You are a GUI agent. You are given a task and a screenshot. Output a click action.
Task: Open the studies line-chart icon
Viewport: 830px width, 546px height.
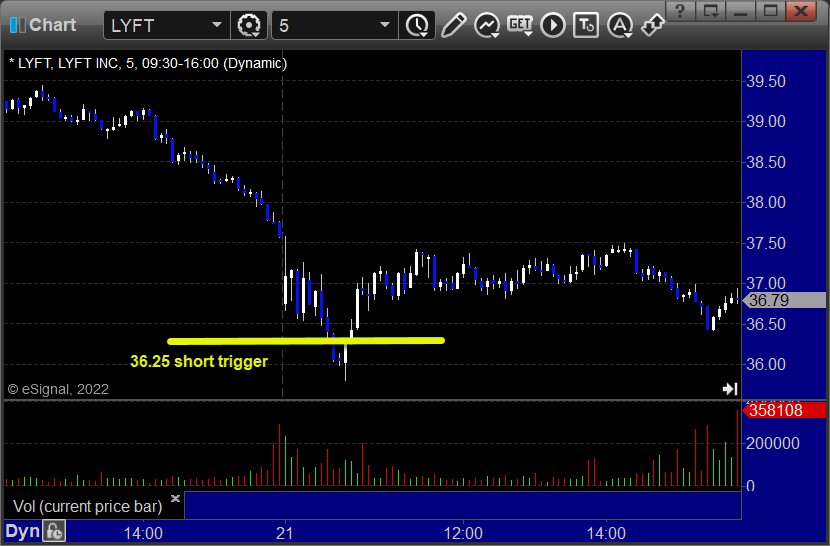[x=486, y=25]
